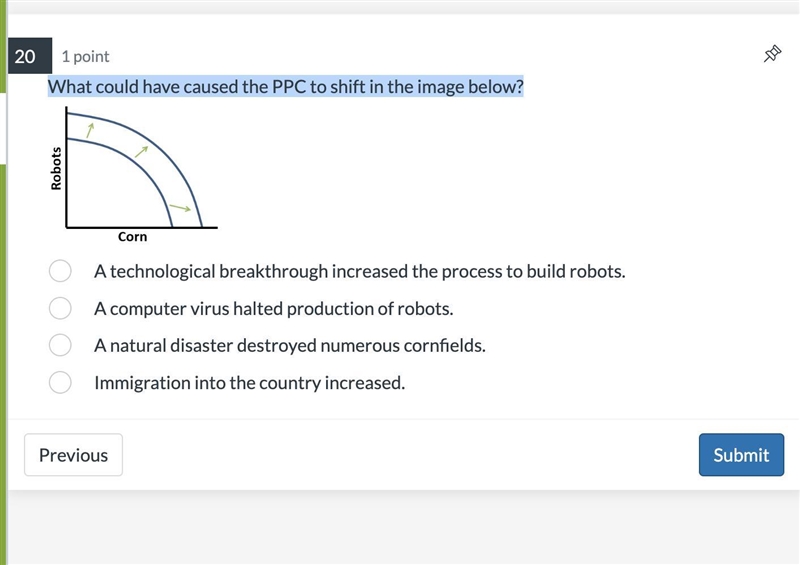This screenshot has height=565, width=800.
Task: Click the bottom green arrow near the Corn axis
Action: 180,208
